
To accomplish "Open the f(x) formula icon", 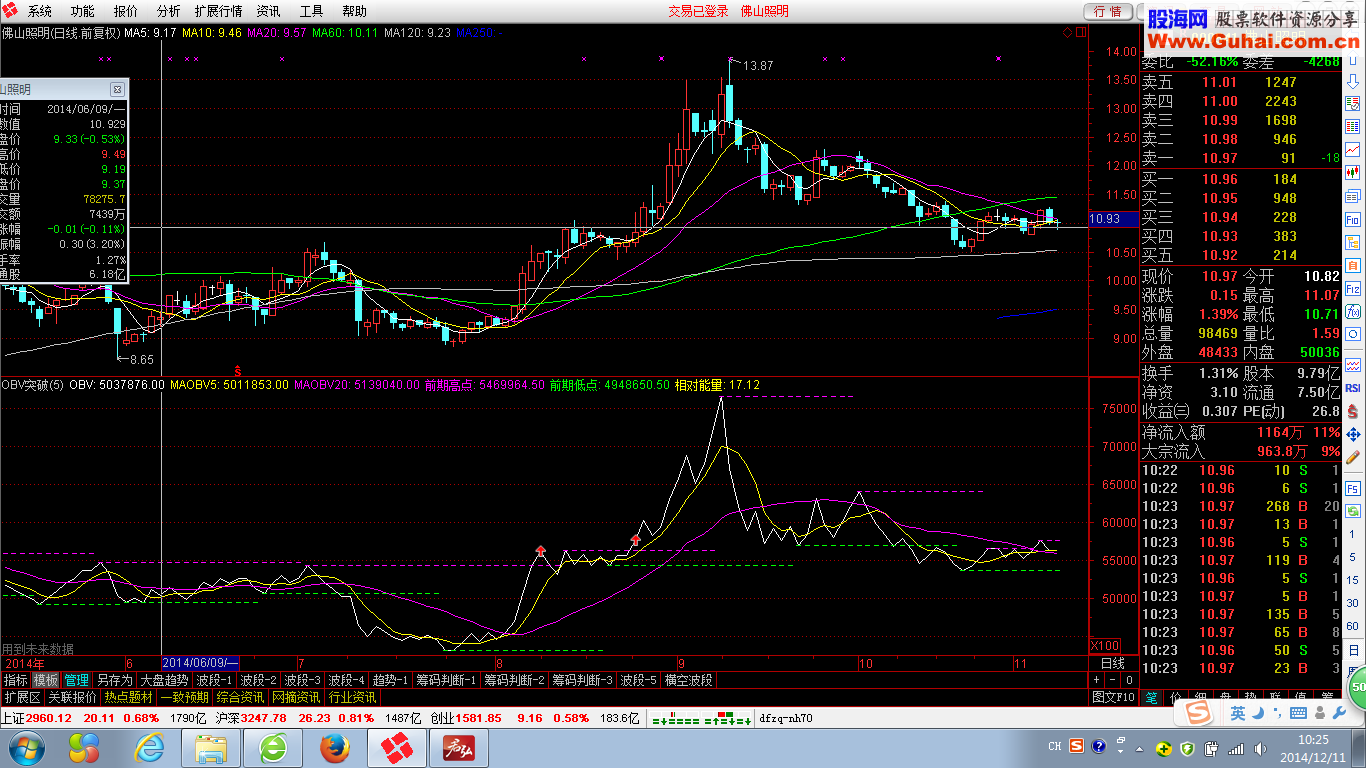I will (1351, 311).
